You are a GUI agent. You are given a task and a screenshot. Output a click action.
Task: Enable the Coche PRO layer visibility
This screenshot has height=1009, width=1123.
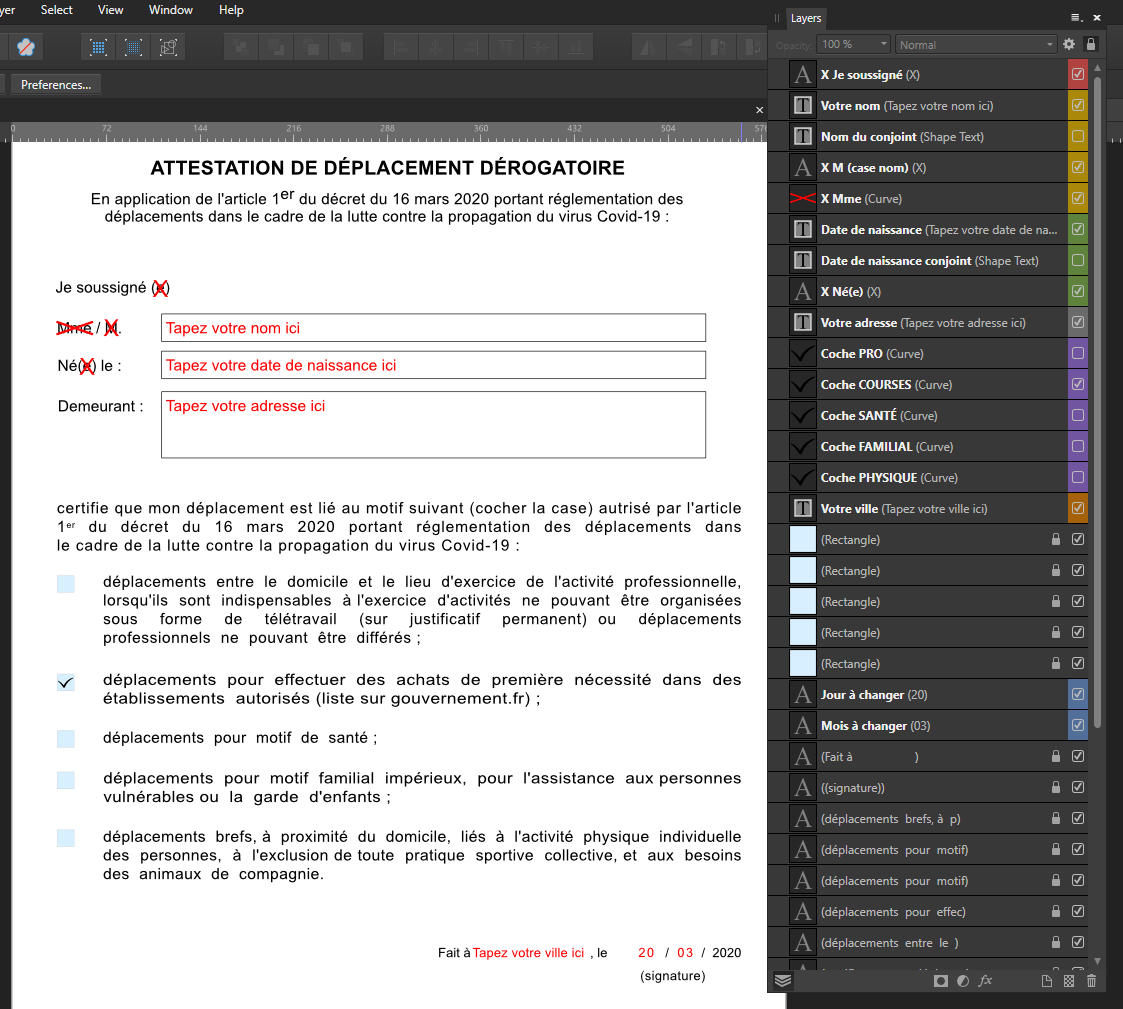point(1078,353)
